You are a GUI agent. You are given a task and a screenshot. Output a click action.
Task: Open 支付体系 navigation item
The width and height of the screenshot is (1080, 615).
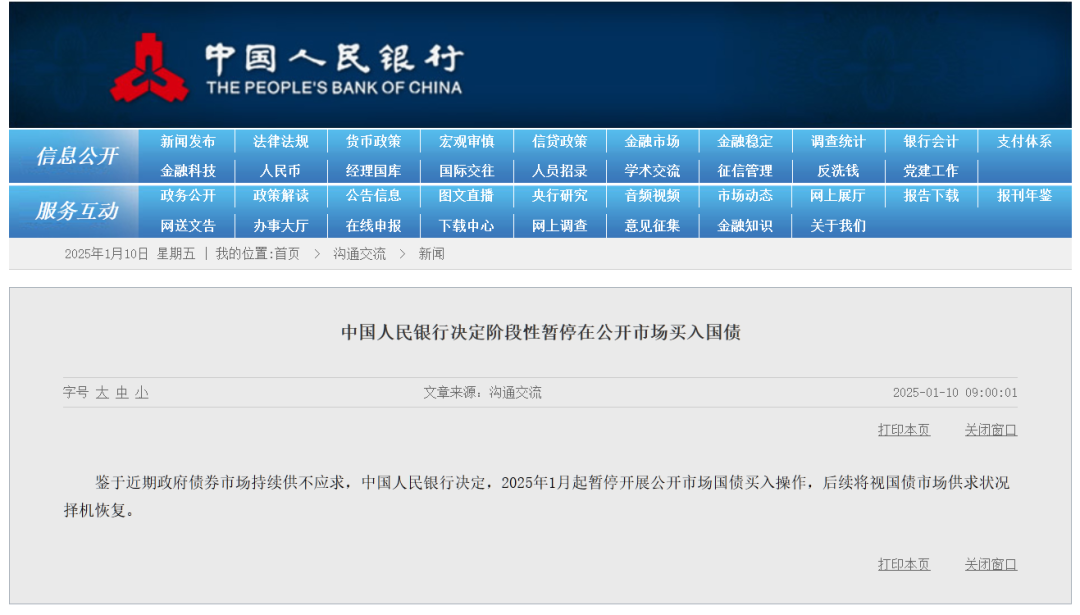coord(1024,141)
